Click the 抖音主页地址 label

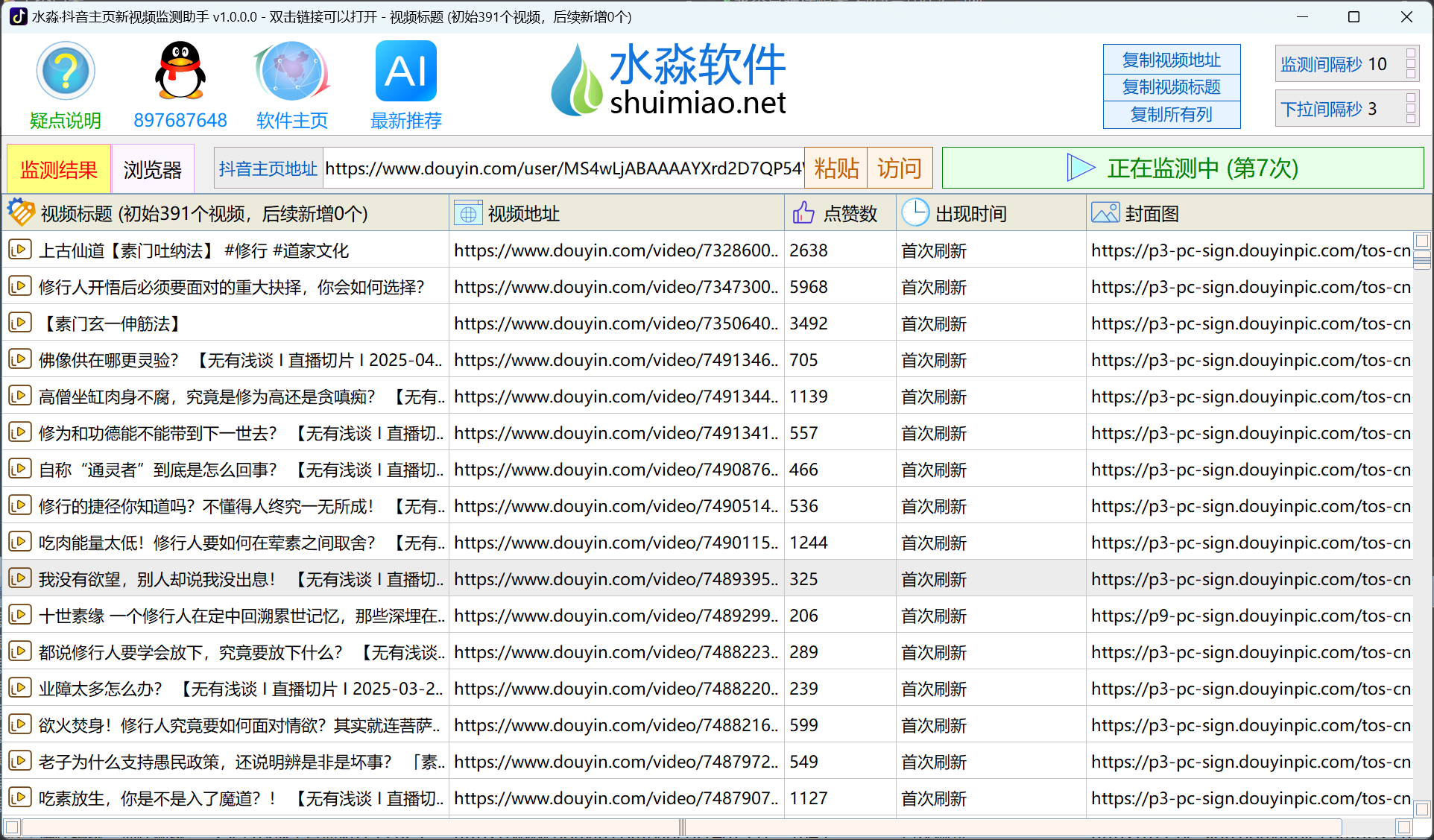[x=268, y=168]
